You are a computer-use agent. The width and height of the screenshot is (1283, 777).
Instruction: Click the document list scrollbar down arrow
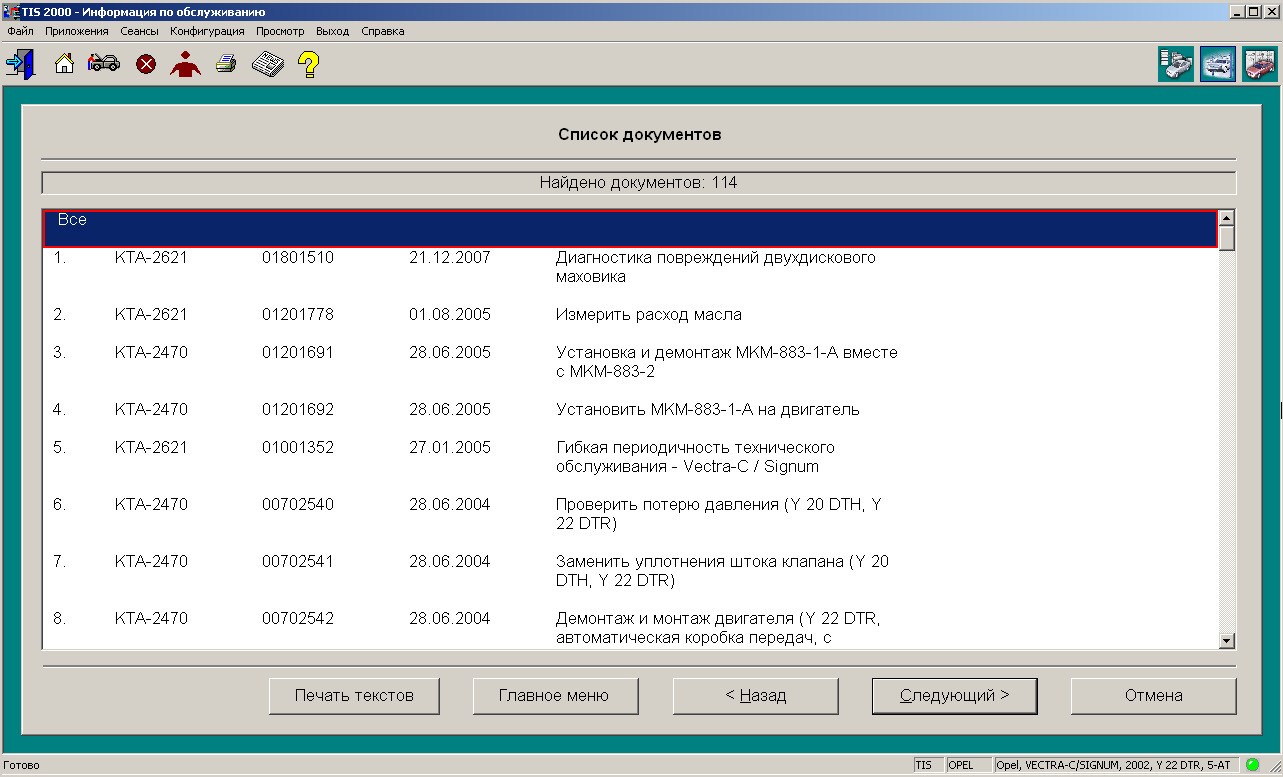[1227, 640]
